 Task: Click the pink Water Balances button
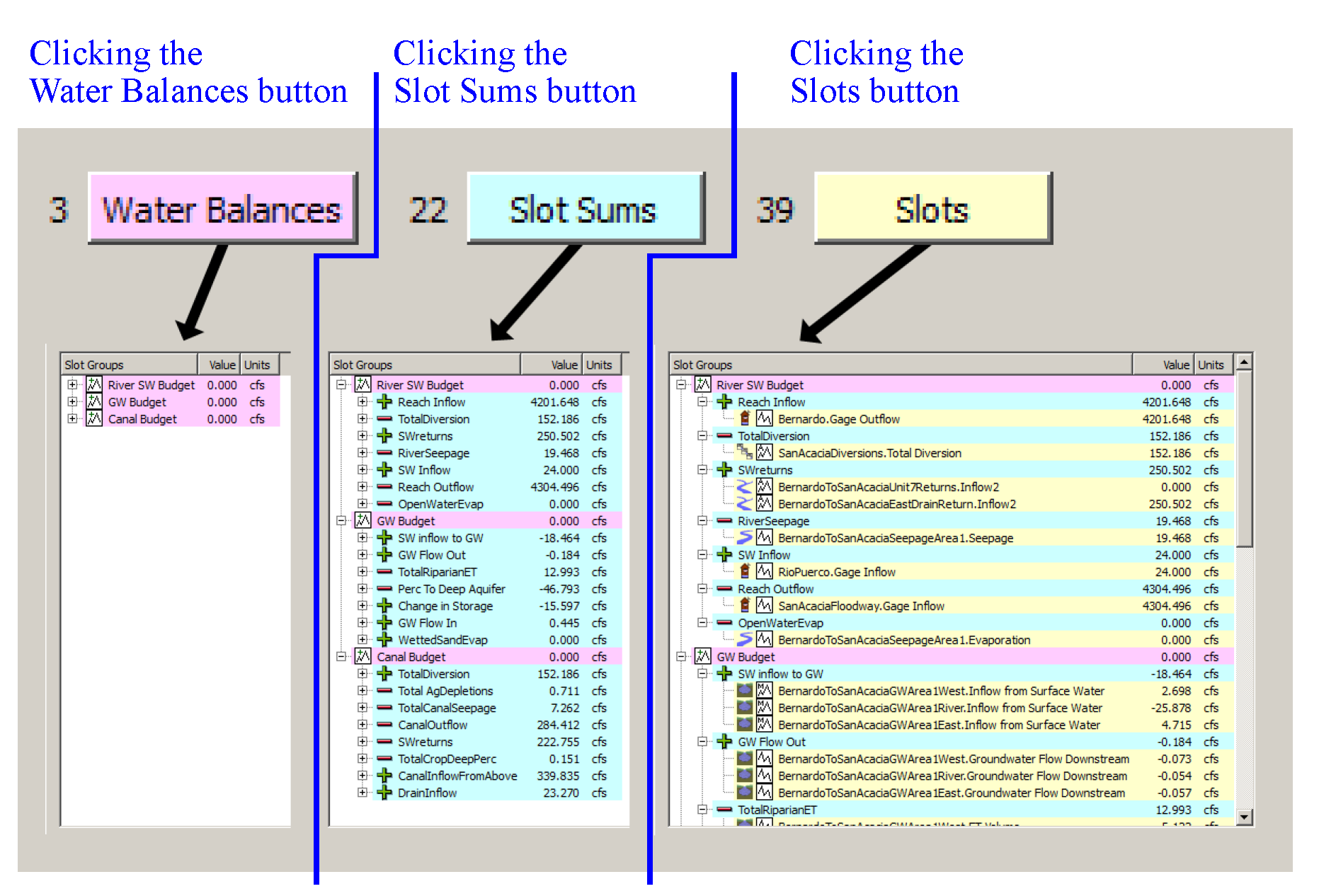click(222, 209)
